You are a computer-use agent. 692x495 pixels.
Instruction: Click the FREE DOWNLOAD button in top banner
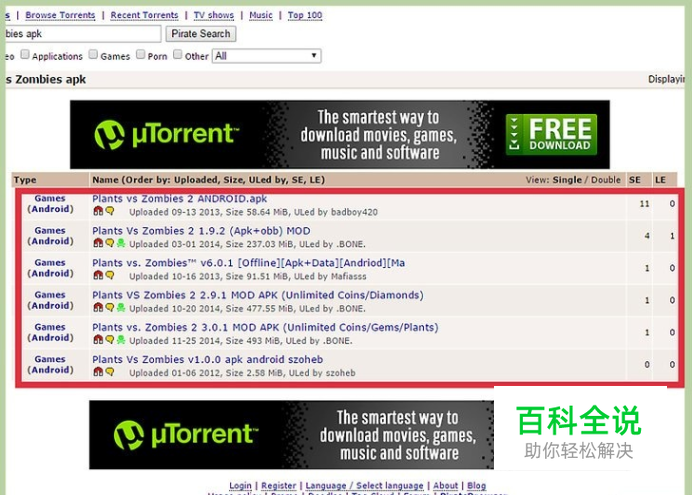tap(552, 135)
